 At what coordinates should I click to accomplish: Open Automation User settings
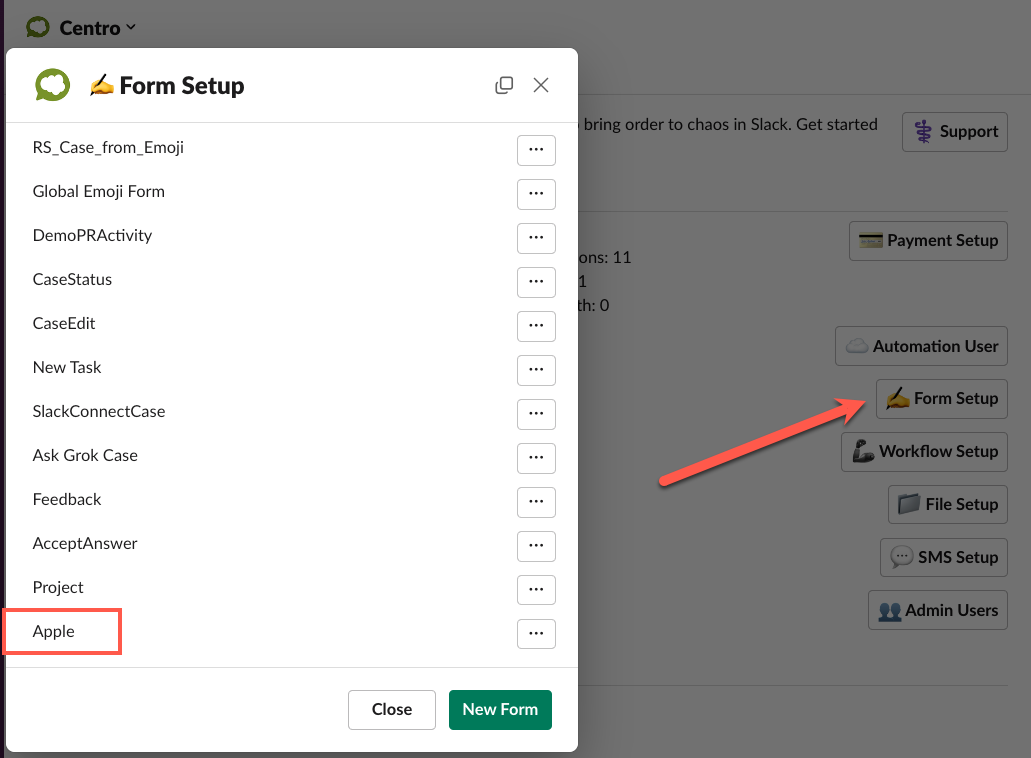coord(921,346)
